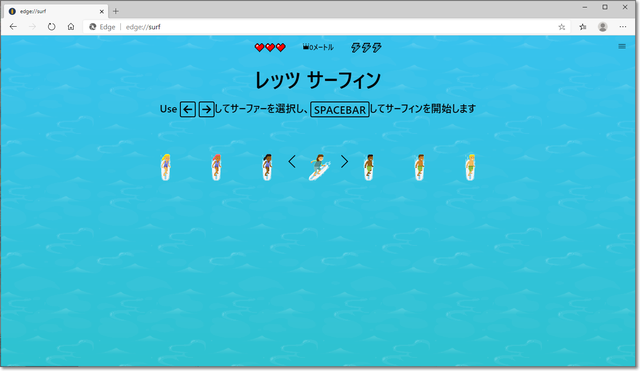Screen dimensions: 640x371
Task: Open a new browser tab
Action: pyautogui.click(x=116, y=11)
